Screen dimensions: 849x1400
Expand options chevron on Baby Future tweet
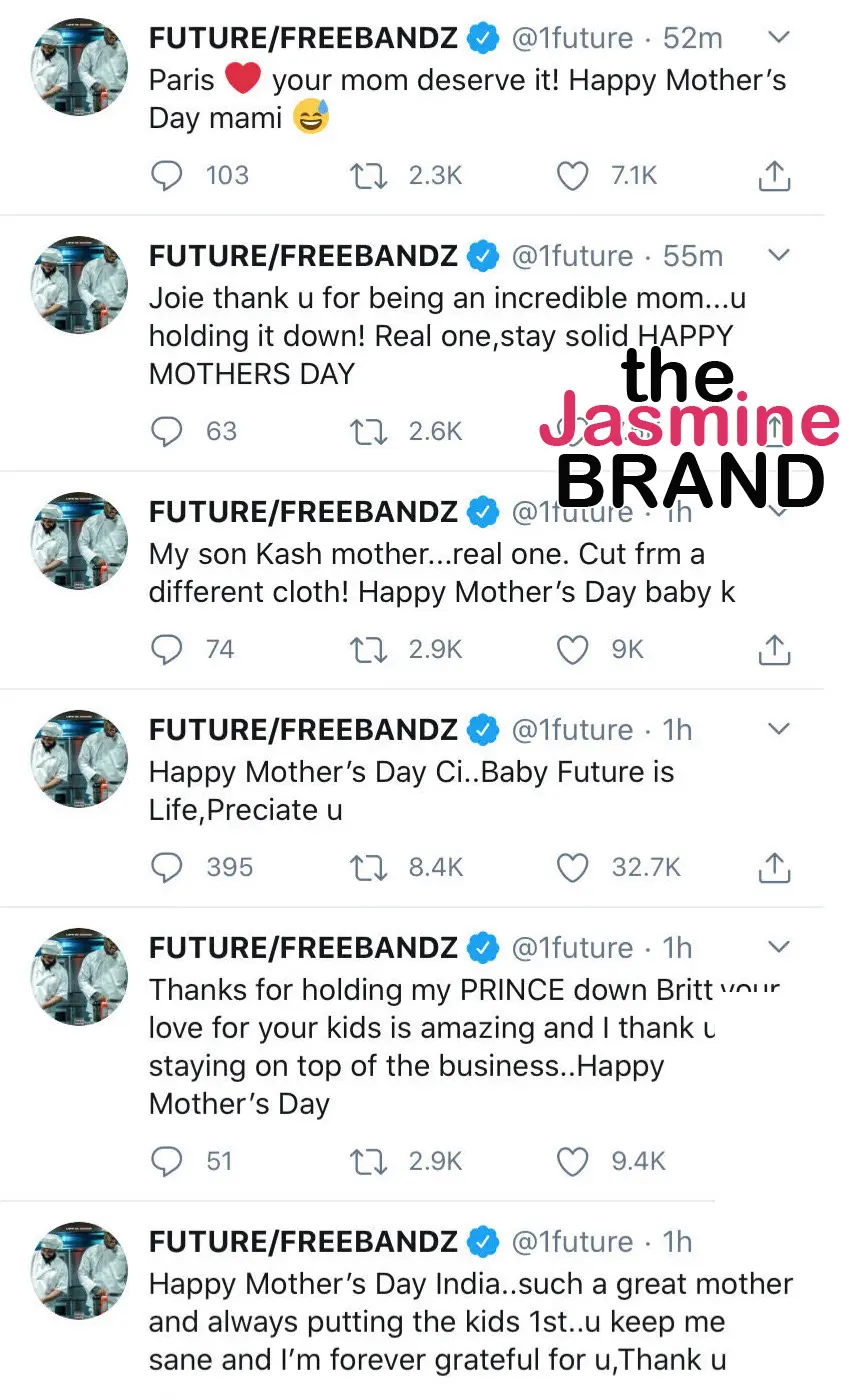coord(777,729)
